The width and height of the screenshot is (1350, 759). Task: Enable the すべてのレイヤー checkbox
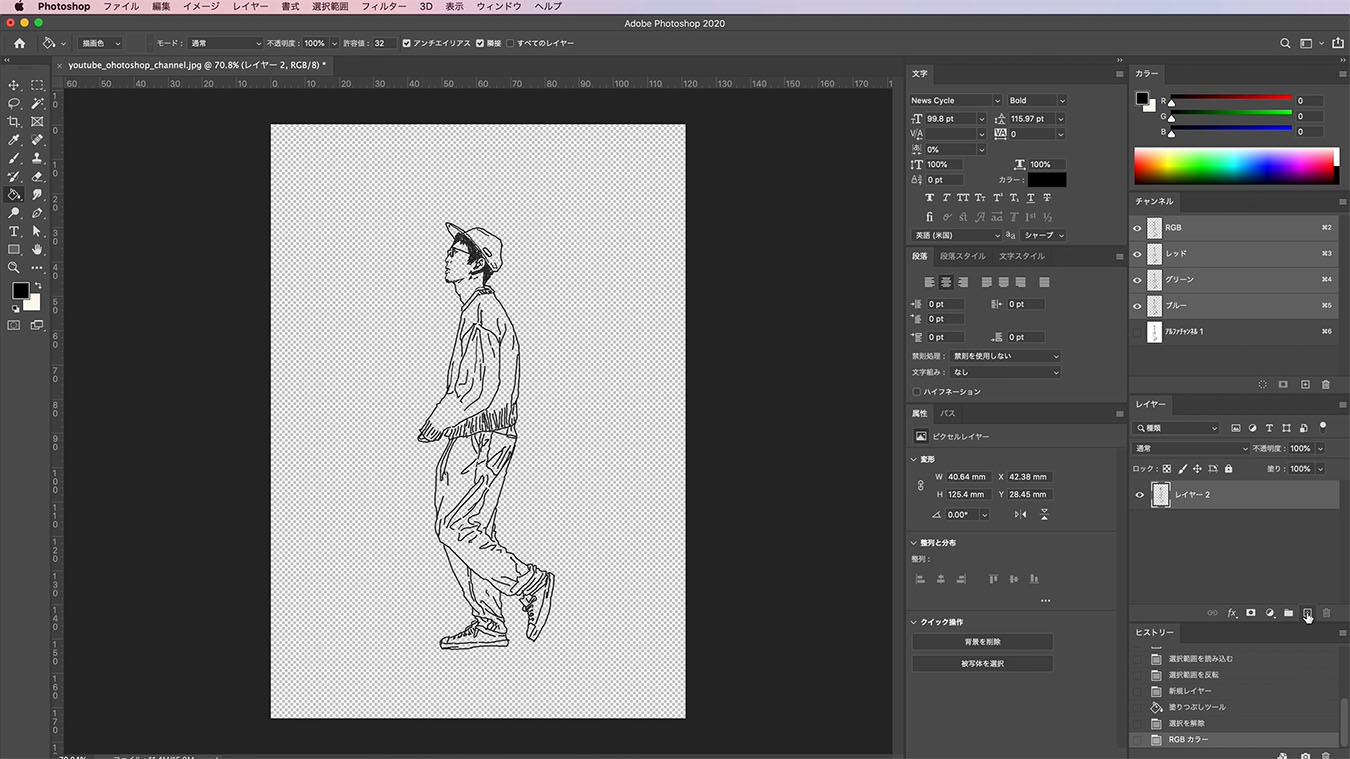pos(510,43)
